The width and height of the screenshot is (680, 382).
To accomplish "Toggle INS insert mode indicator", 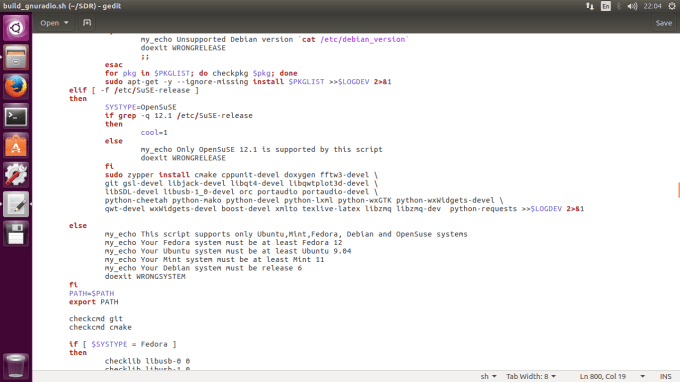I will coord(666,376).
